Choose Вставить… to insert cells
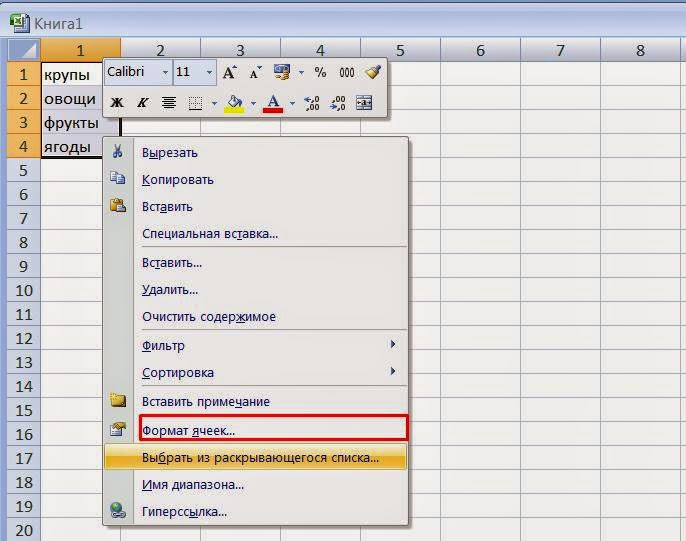The width and height of the screenshot is (686, 541). [x=256, y=263]
